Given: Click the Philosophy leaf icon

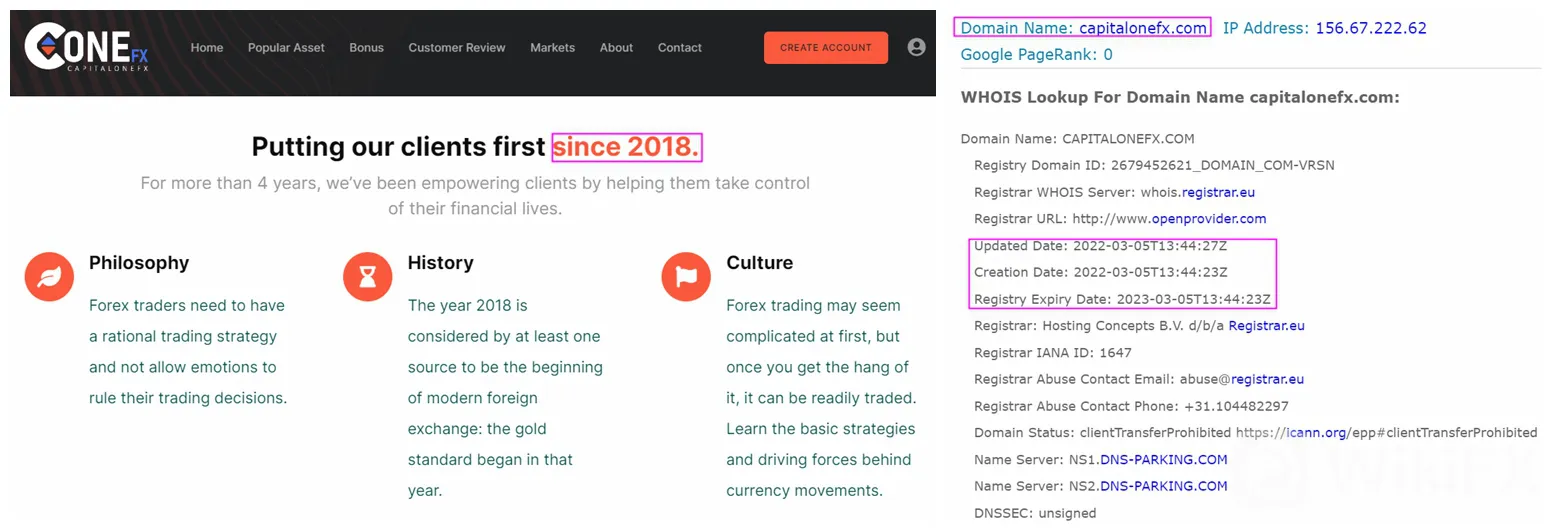Looking at the screenshot, I should click(x=49, y=277).
